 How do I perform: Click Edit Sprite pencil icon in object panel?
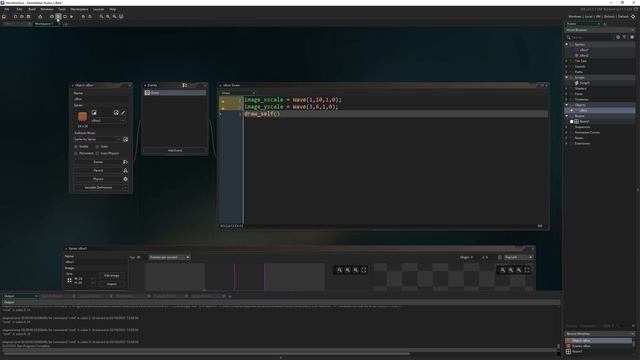(123, 113)
